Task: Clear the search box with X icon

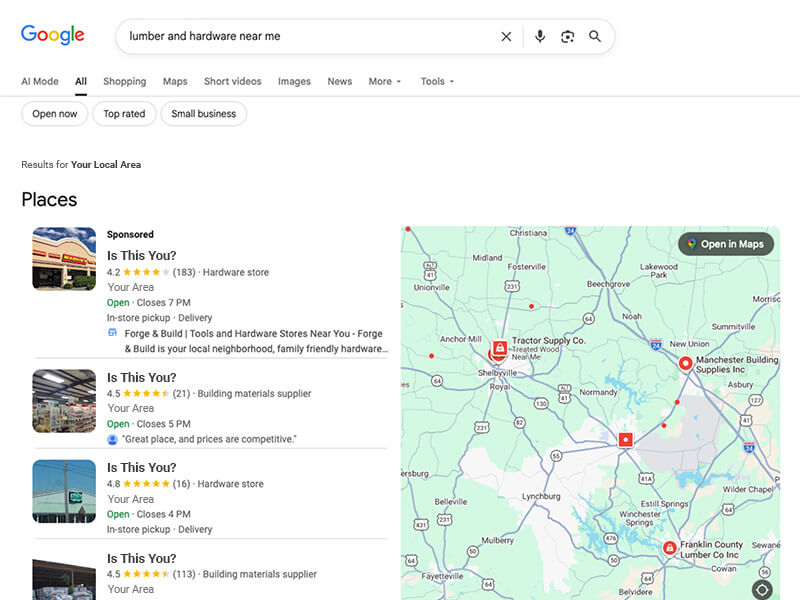Action: coord(506,37)
